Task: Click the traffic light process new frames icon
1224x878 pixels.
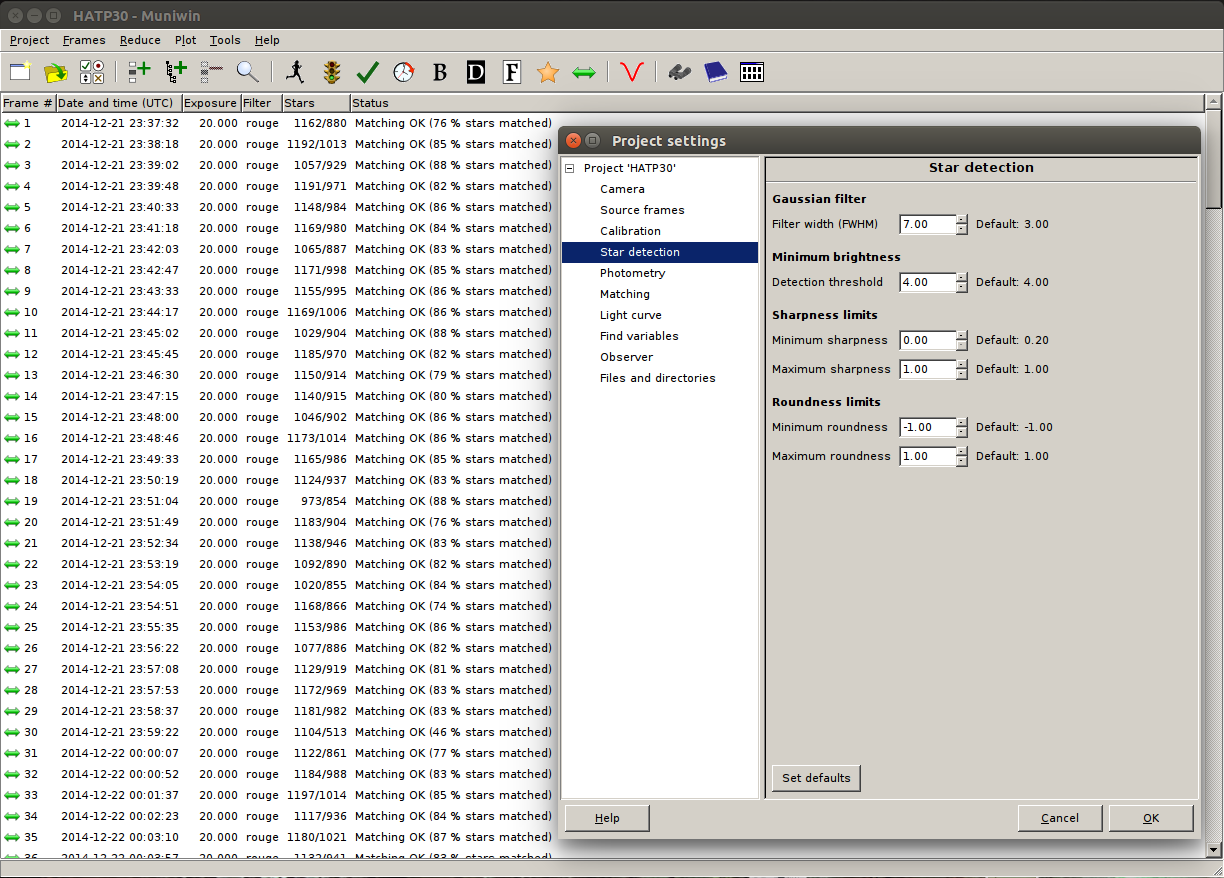Action: 331,72
